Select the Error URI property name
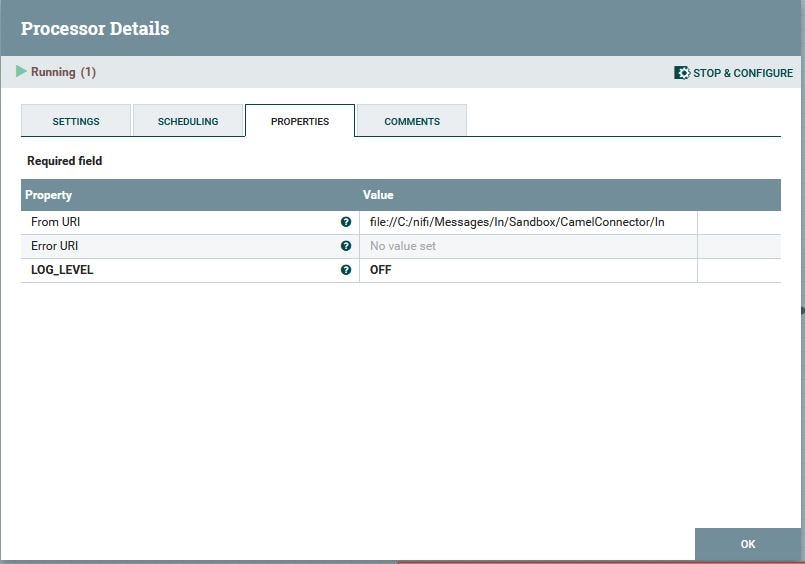Screen dimensions: 805x564 (54, 246)
